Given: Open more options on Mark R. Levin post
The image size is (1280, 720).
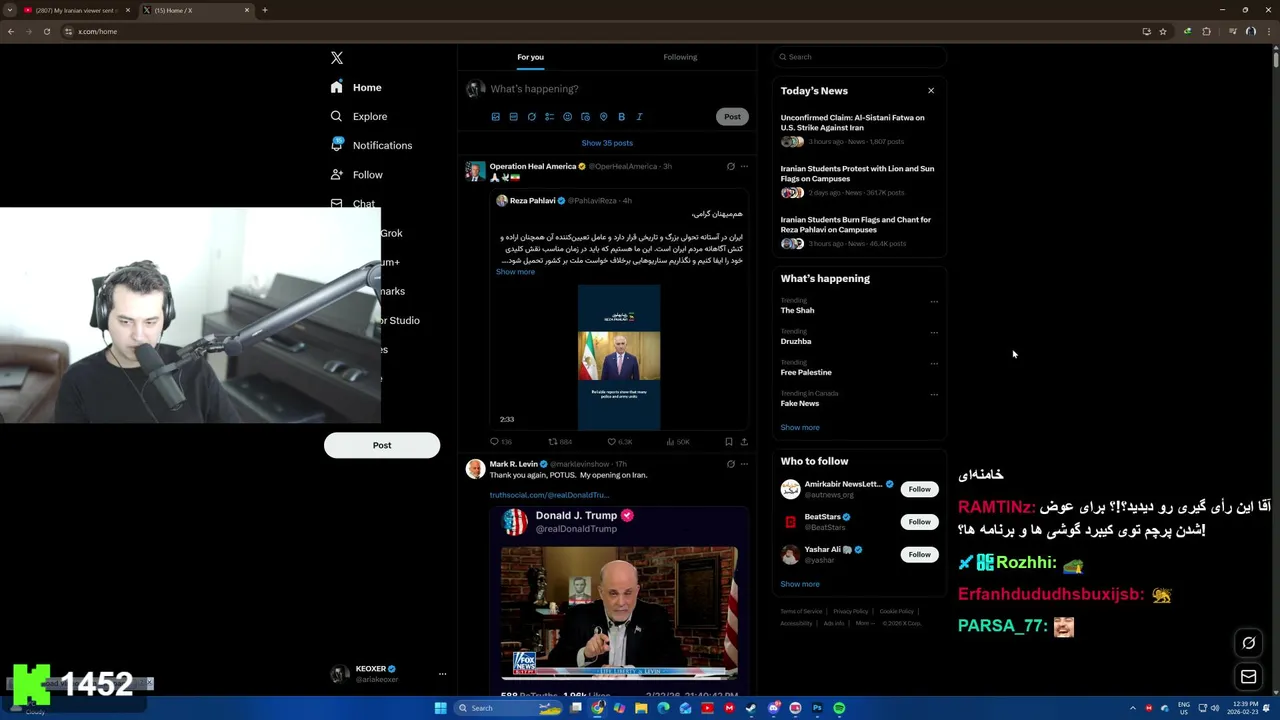Looking at the screenshot, I should pos(744,464).
